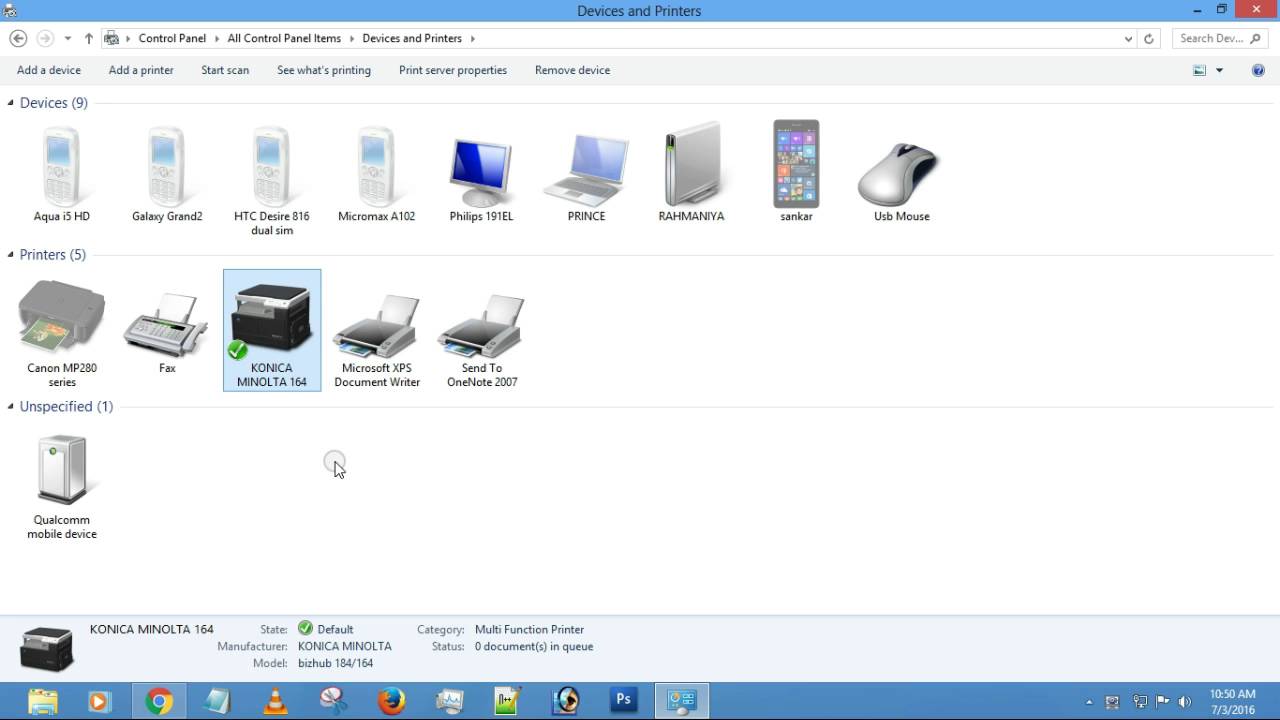Open the change view dropdown arrow

click(1219, 70)
